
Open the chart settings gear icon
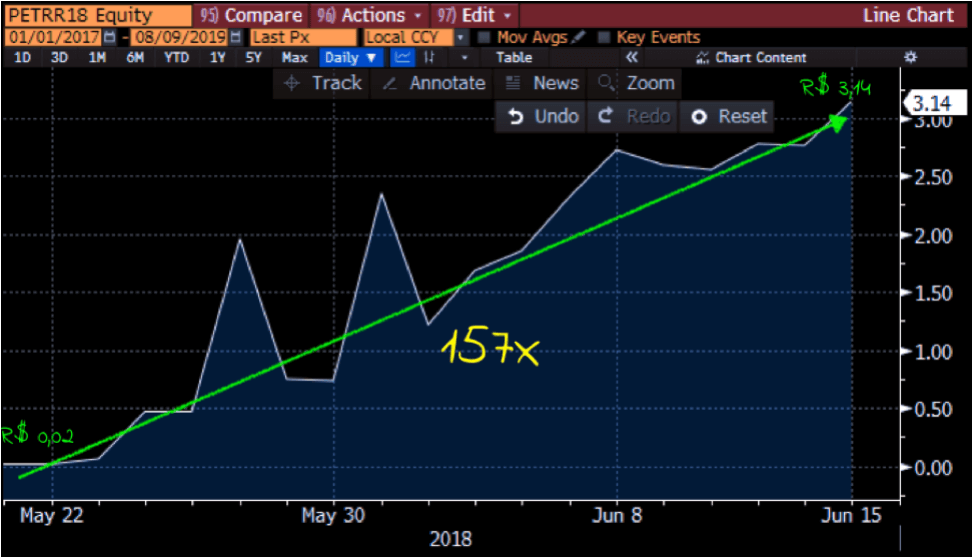[909, 57]
